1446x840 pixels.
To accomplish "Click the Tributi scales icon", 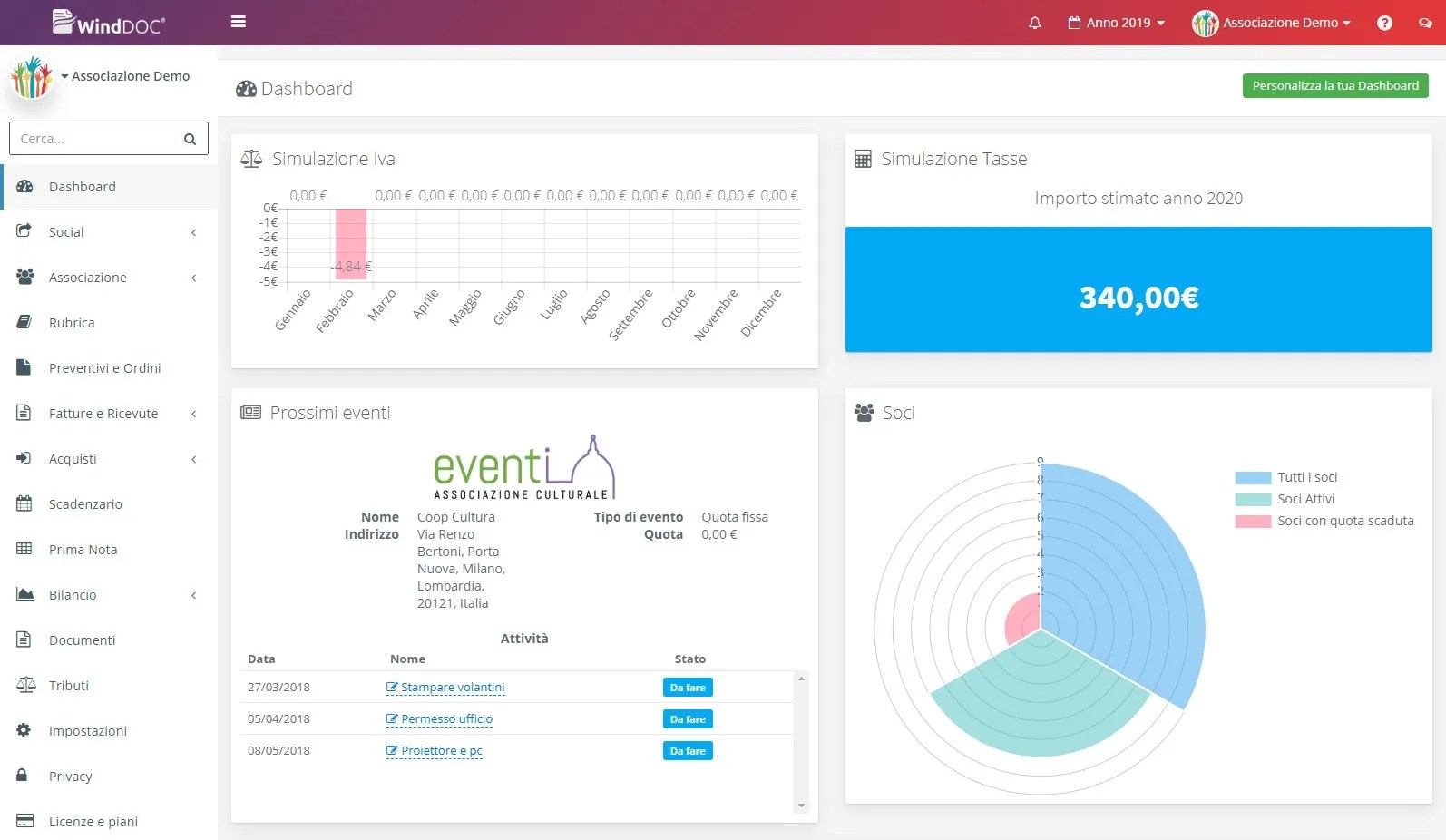I will coord(25,685).
